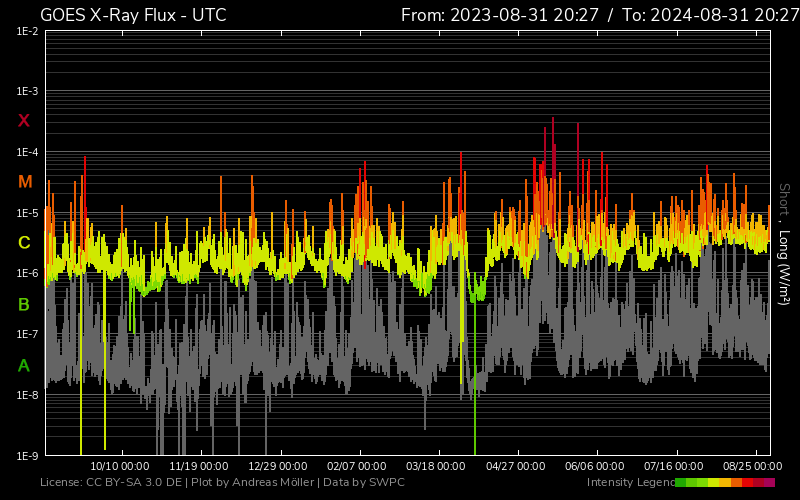Click the green end of intensity legend bar
Screen dimensions: 800x500
coord(681,483)
